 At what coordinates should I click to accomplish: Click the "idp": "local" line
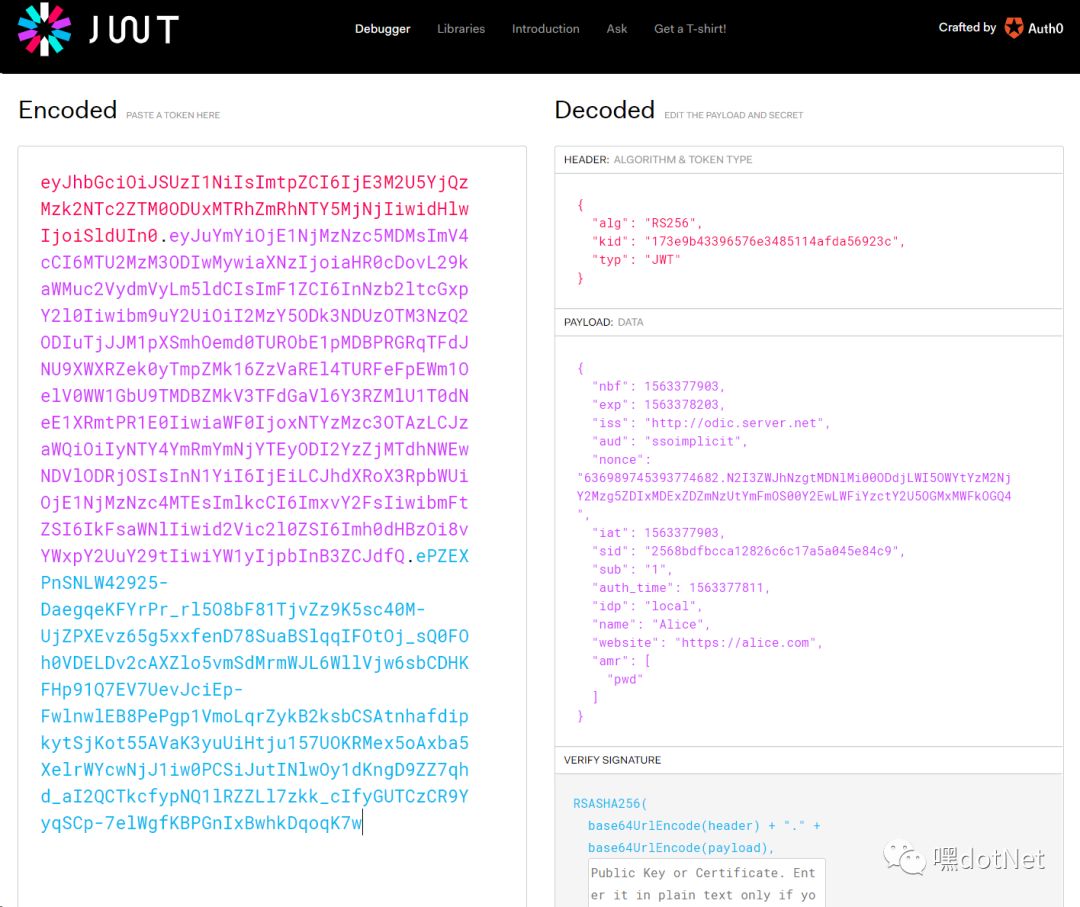(647, 606)
